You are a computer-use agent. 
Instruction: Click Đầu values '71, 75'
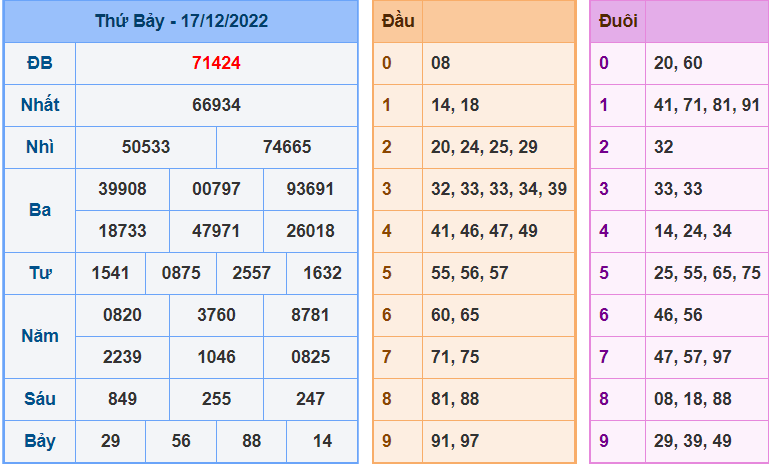(455, 357)
